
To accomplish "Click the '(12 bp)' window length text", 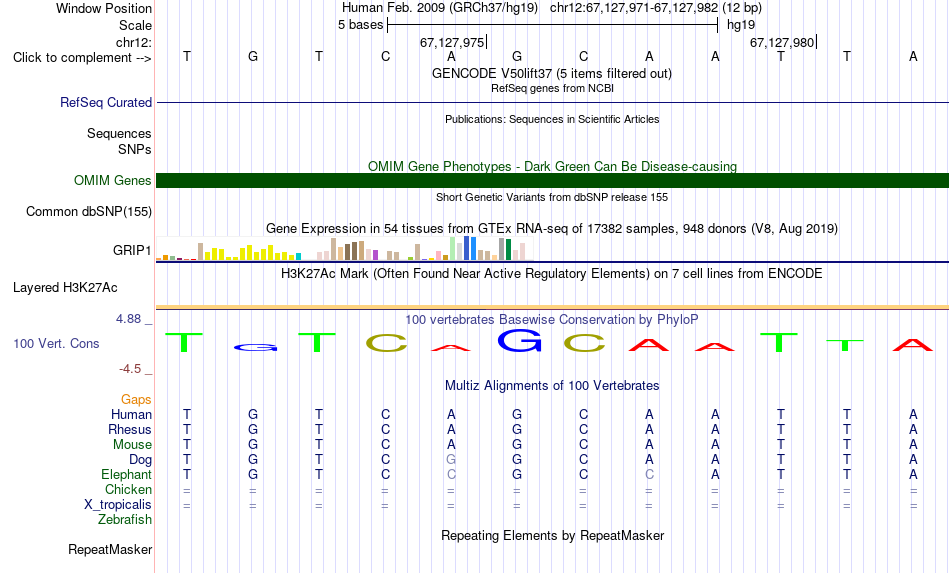I will point(742,8).
